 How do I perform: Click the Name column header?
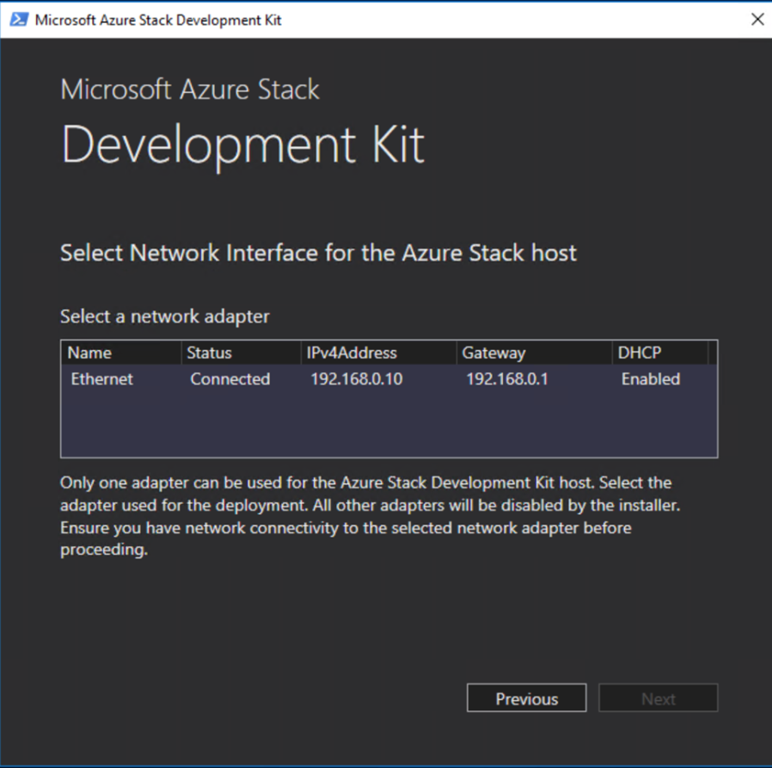[90, 352]
